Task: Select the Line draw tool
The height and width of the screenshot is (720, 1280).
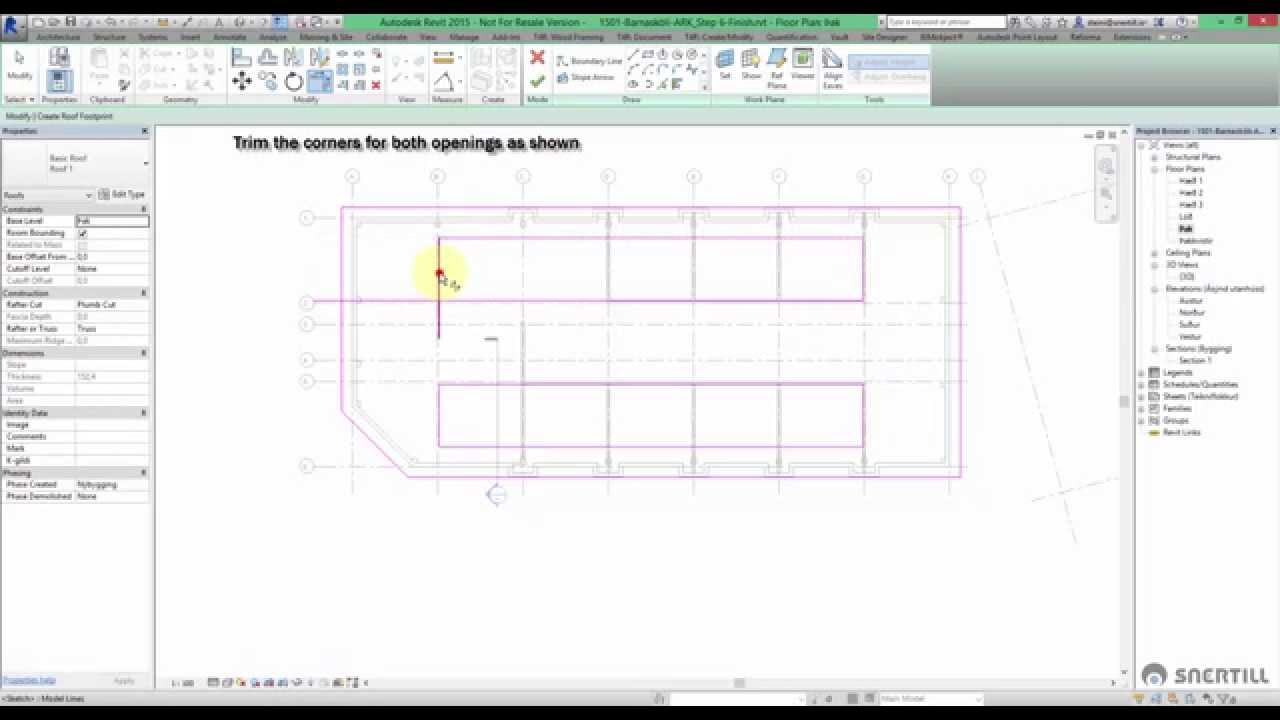Action: (634, 55)
